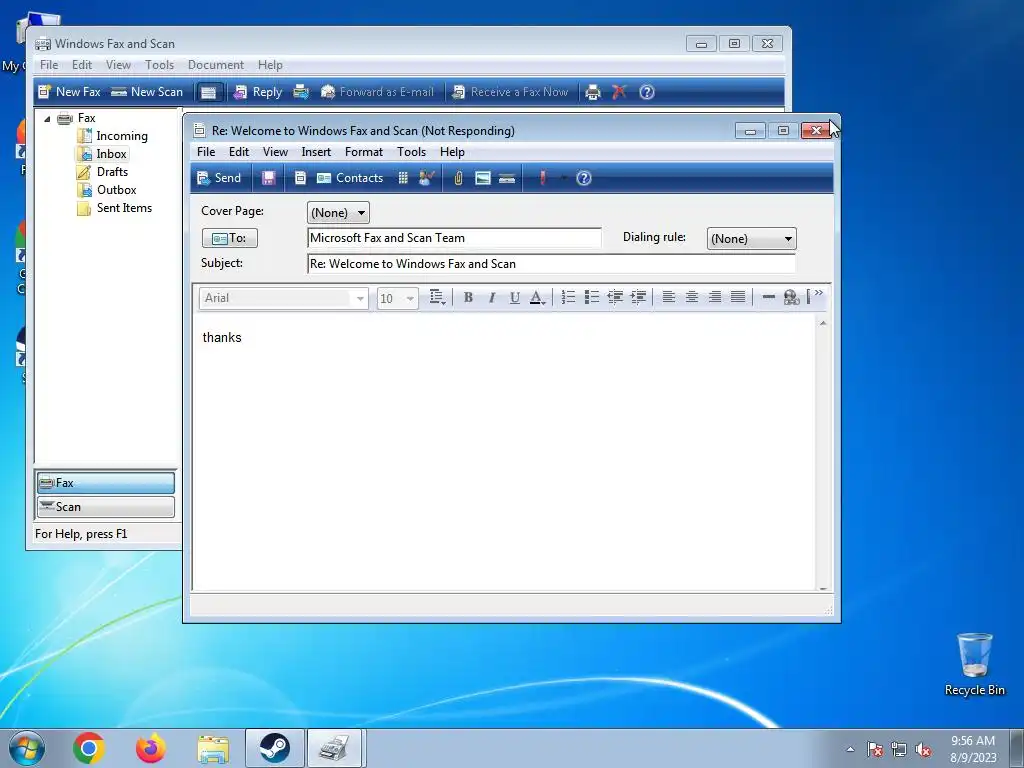Click the page preview icon left of Contacts
This screenshot has height=768, width=1024.
pyautogui.click(x=300, y=178)
